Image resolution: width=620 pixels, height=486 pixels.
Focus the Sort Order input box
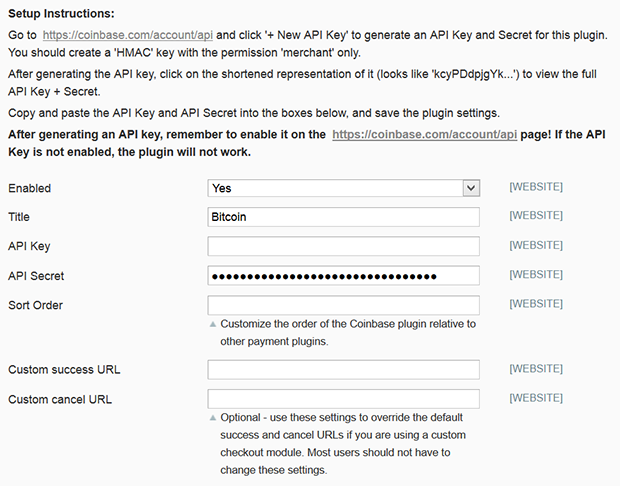(x=344, y=305)
